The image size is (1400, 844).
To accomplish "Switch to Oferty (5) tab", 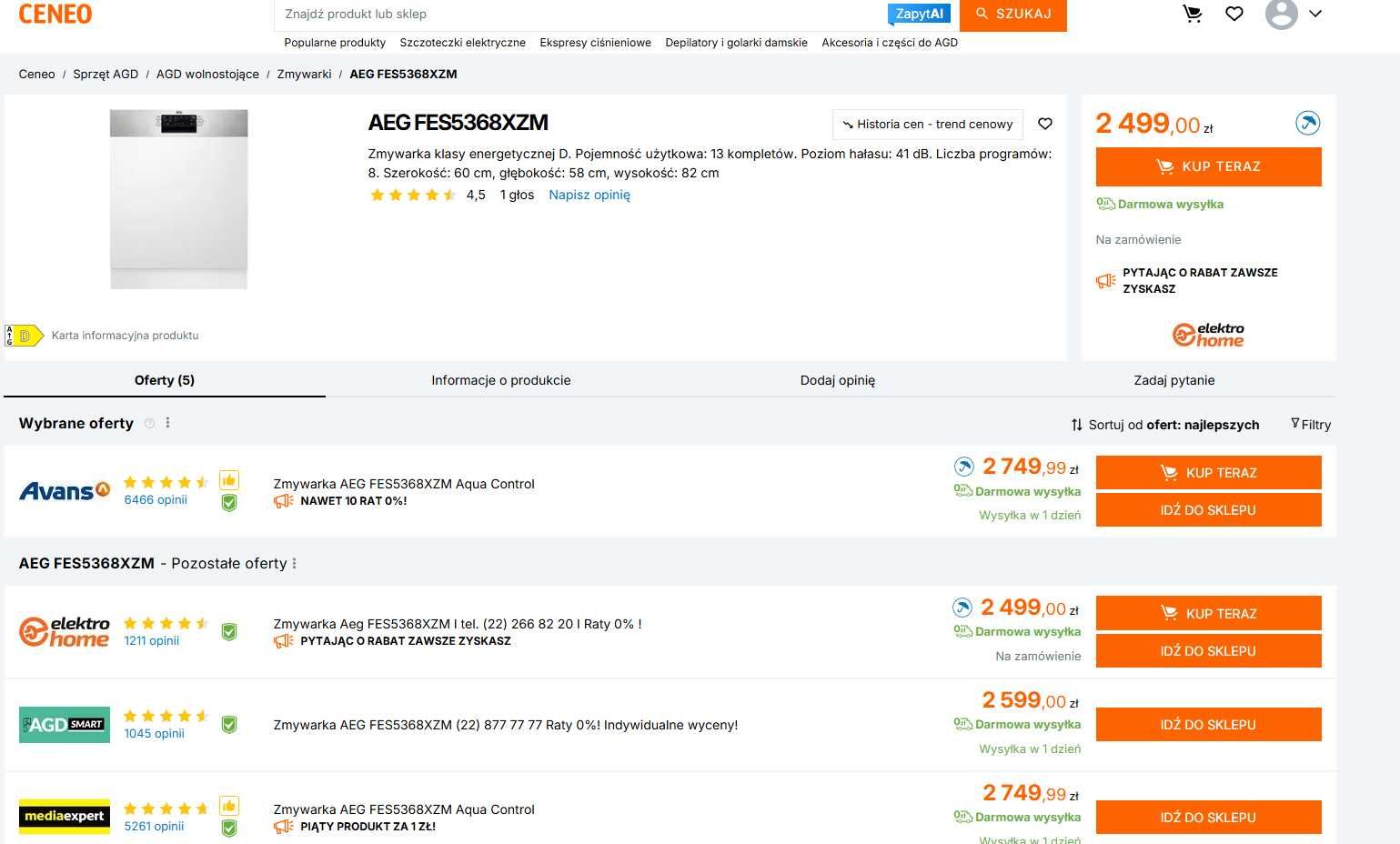I will tap(165, 380).
